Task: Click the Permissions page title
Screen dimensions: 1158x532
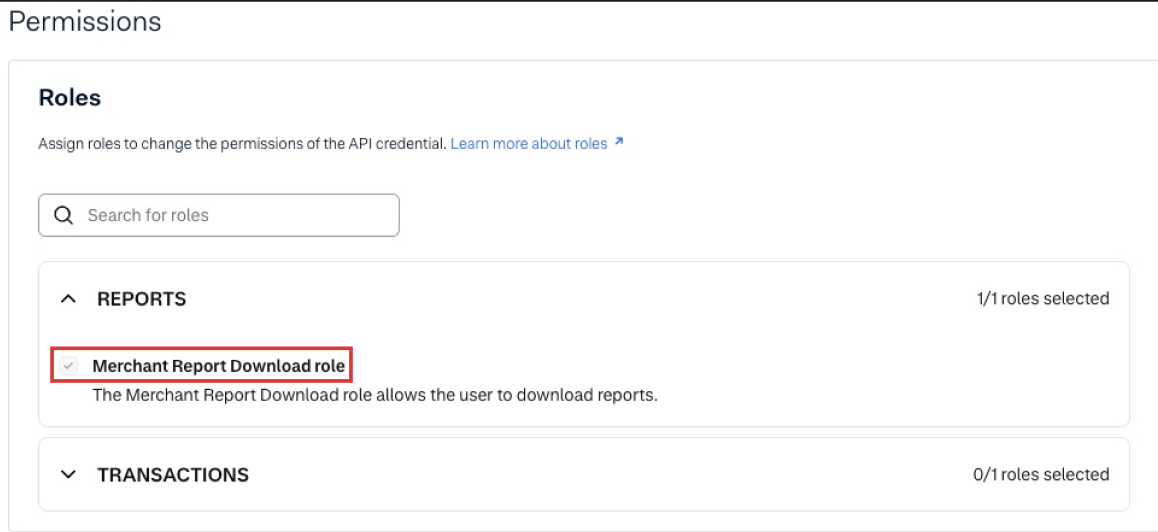Action: (x=84, y=21)
